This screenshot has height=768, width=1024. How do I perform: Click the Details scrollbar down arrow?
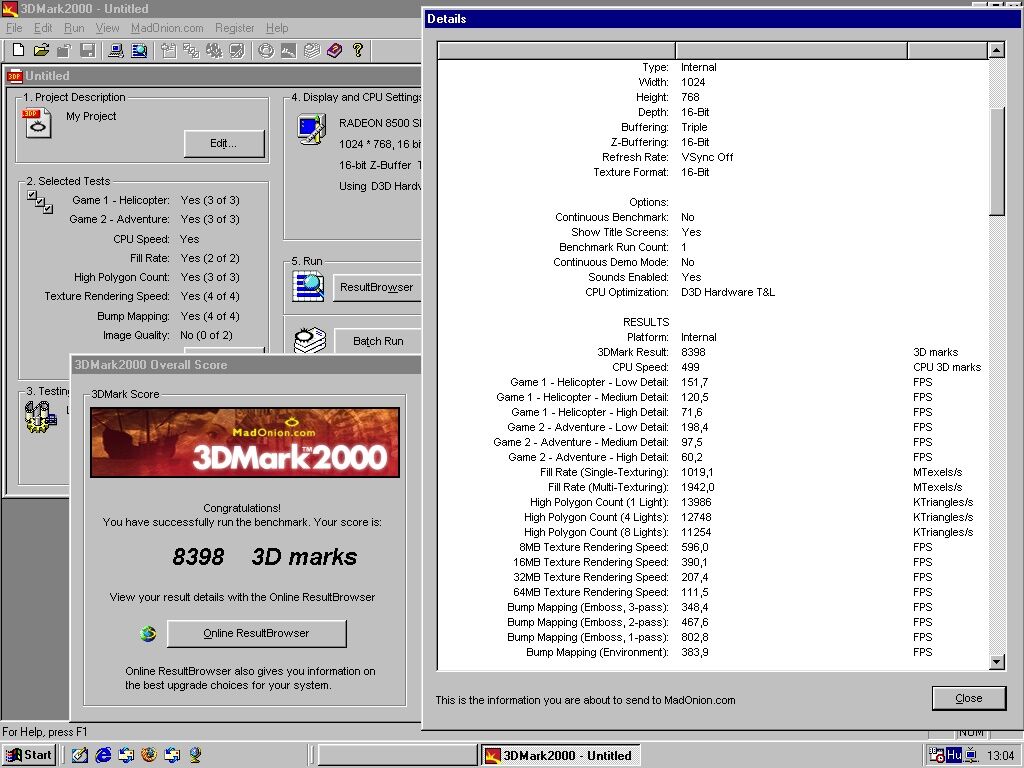997,662
